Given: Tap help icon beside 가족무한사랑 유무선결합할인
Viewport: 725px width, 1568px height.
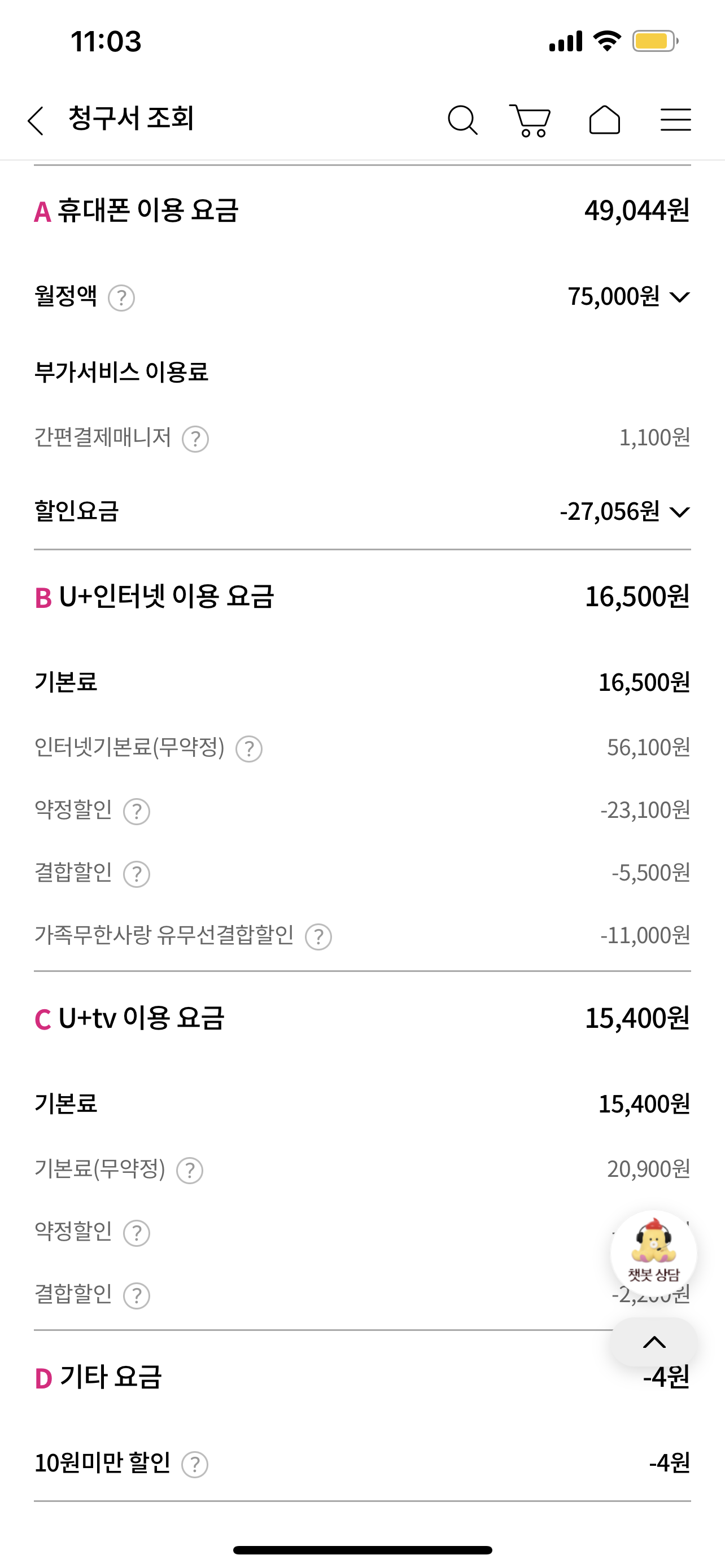Looking at the screenshot, I should (318, 937).
